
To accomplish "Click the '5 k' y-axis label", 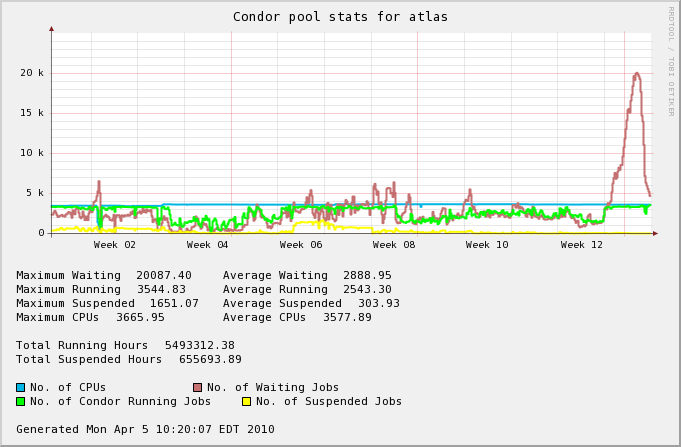I will [35, 193].
